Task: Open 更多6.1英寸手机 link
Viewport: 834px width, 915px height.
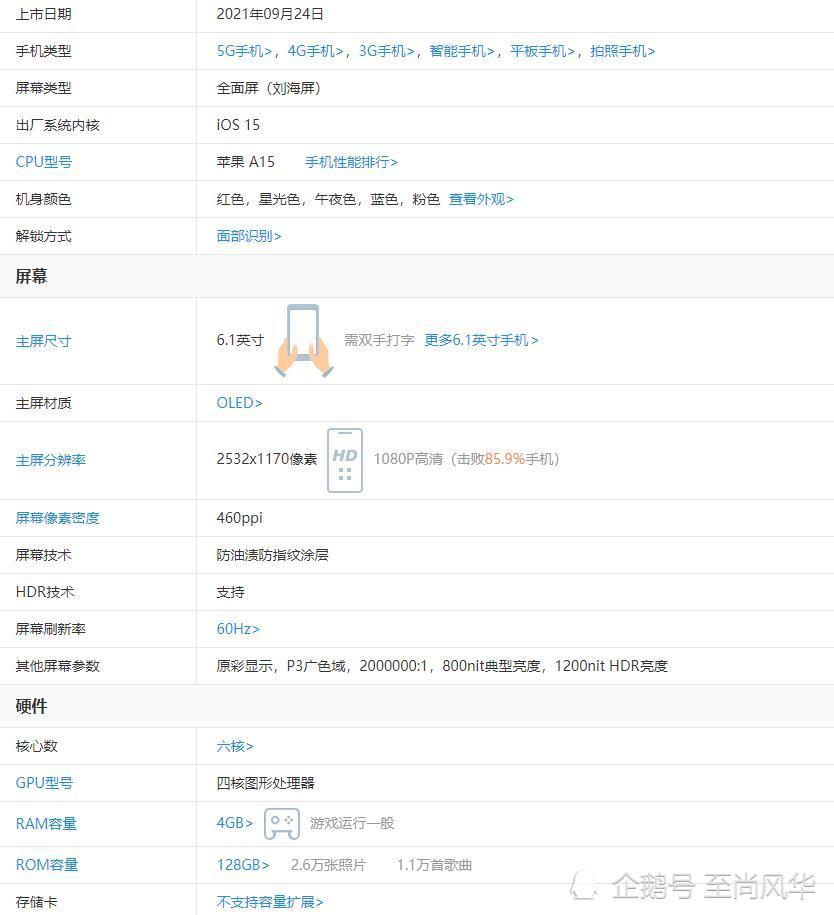Action: coord(481,340)
